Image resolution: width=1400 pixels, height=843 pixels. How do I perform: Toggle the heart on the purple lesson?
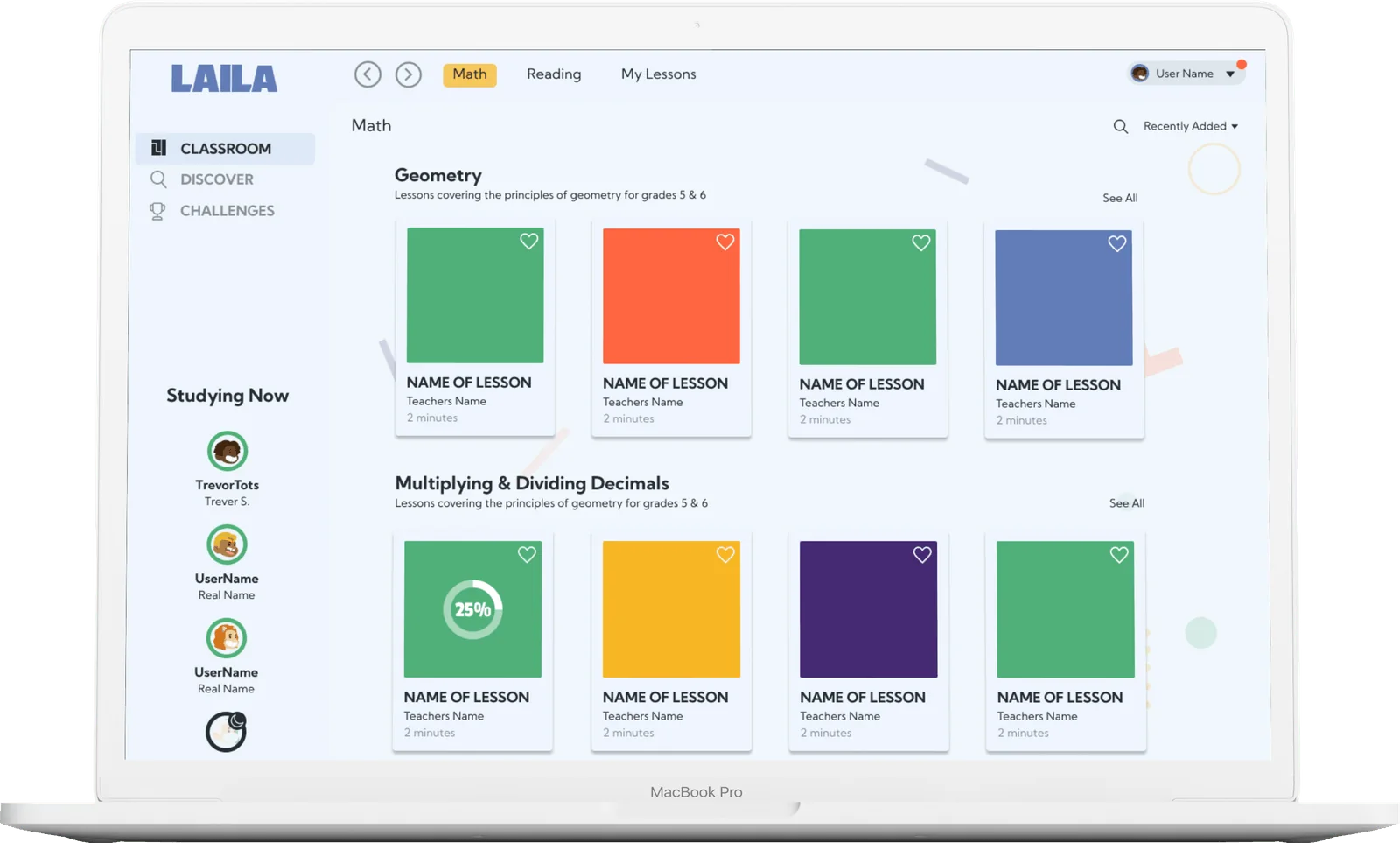[x=922, y=554]
